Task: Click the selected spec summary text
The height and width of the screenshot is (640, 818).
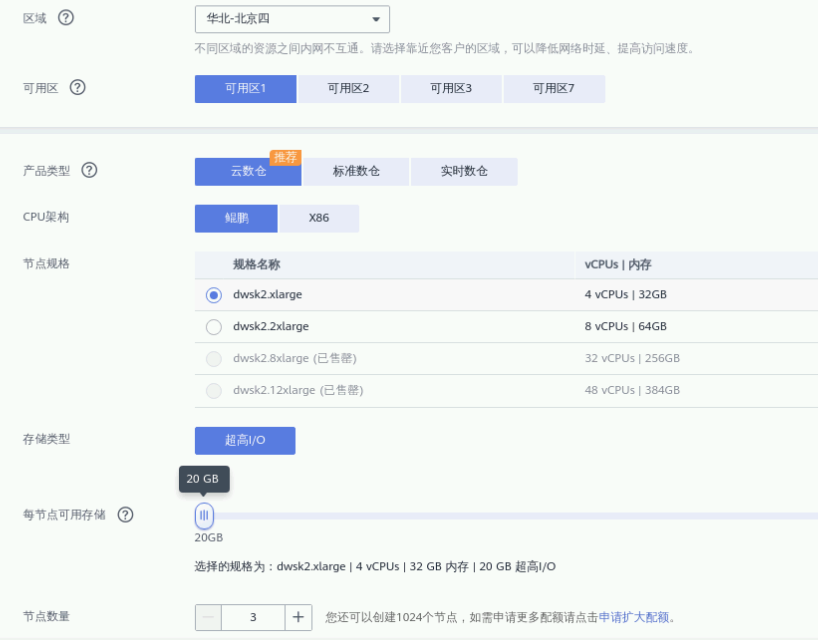Action: click(x=375, y=566)
